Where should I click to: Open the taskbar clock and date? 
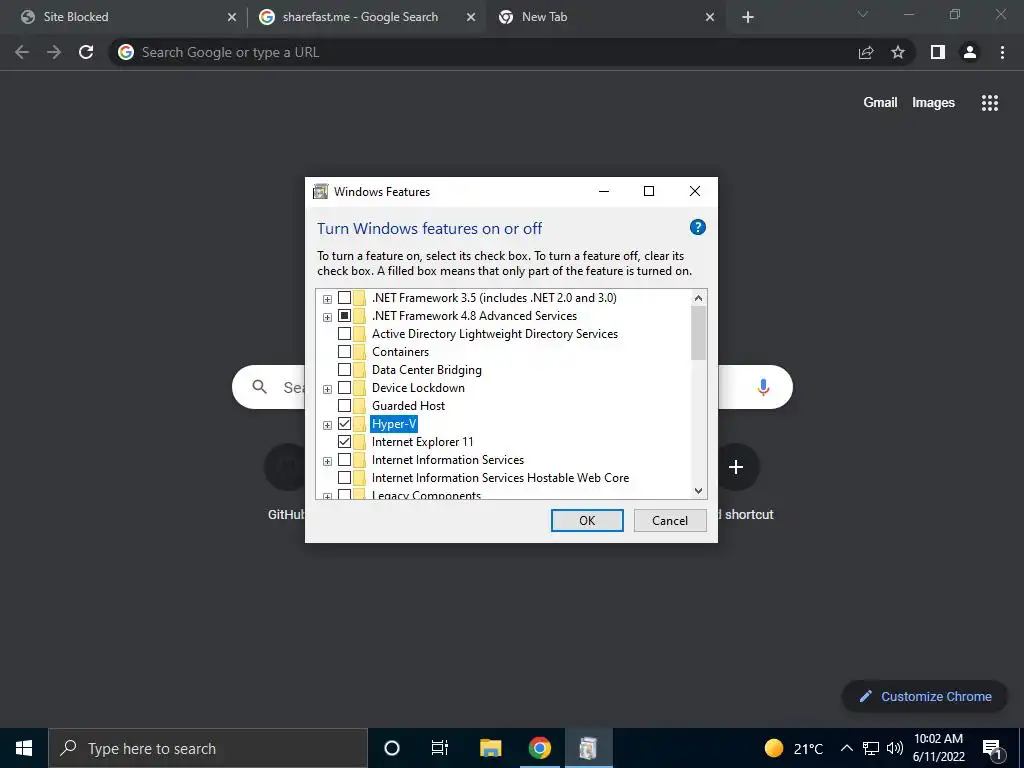938,748
